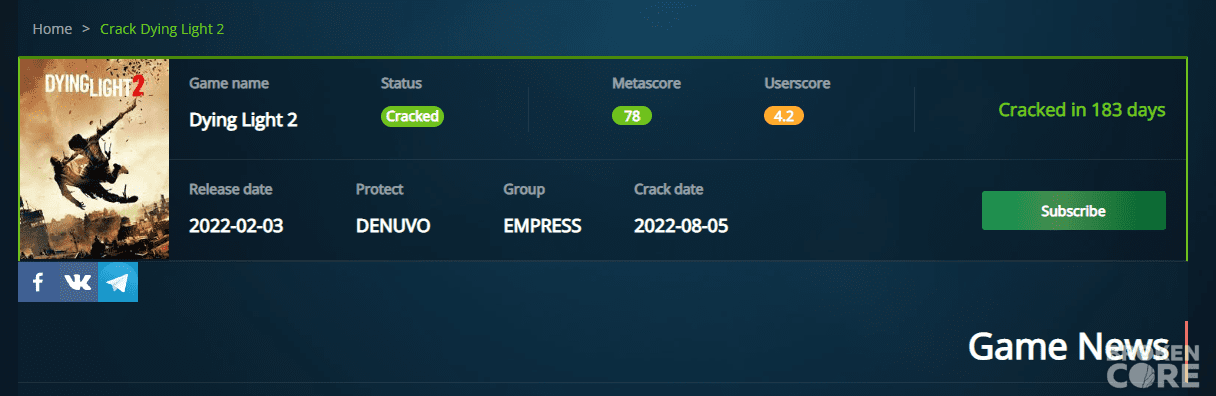Click the Game News heading

[x=1068, y=346]
